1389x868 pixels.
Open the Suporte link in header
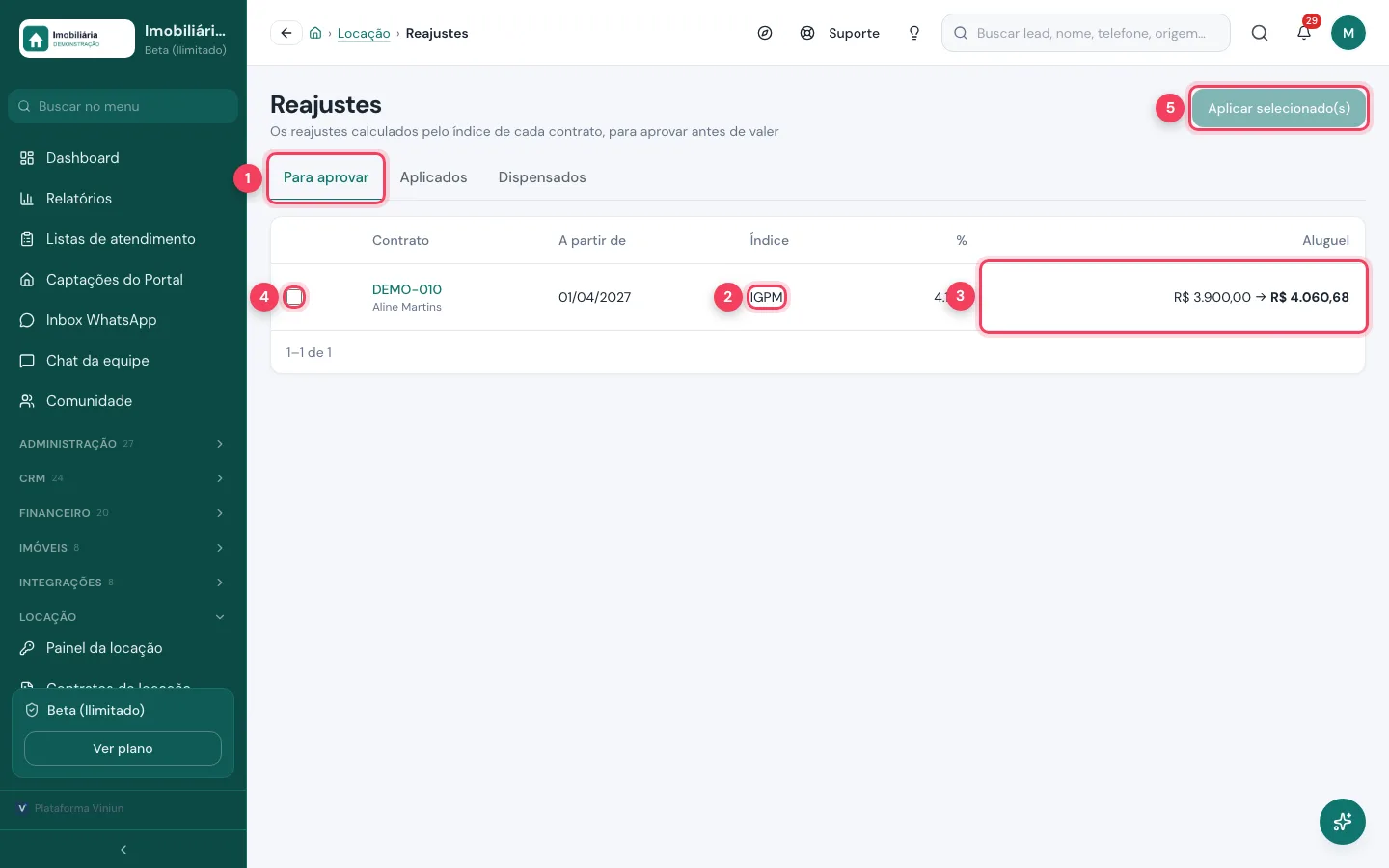click(x=840, y=33)
